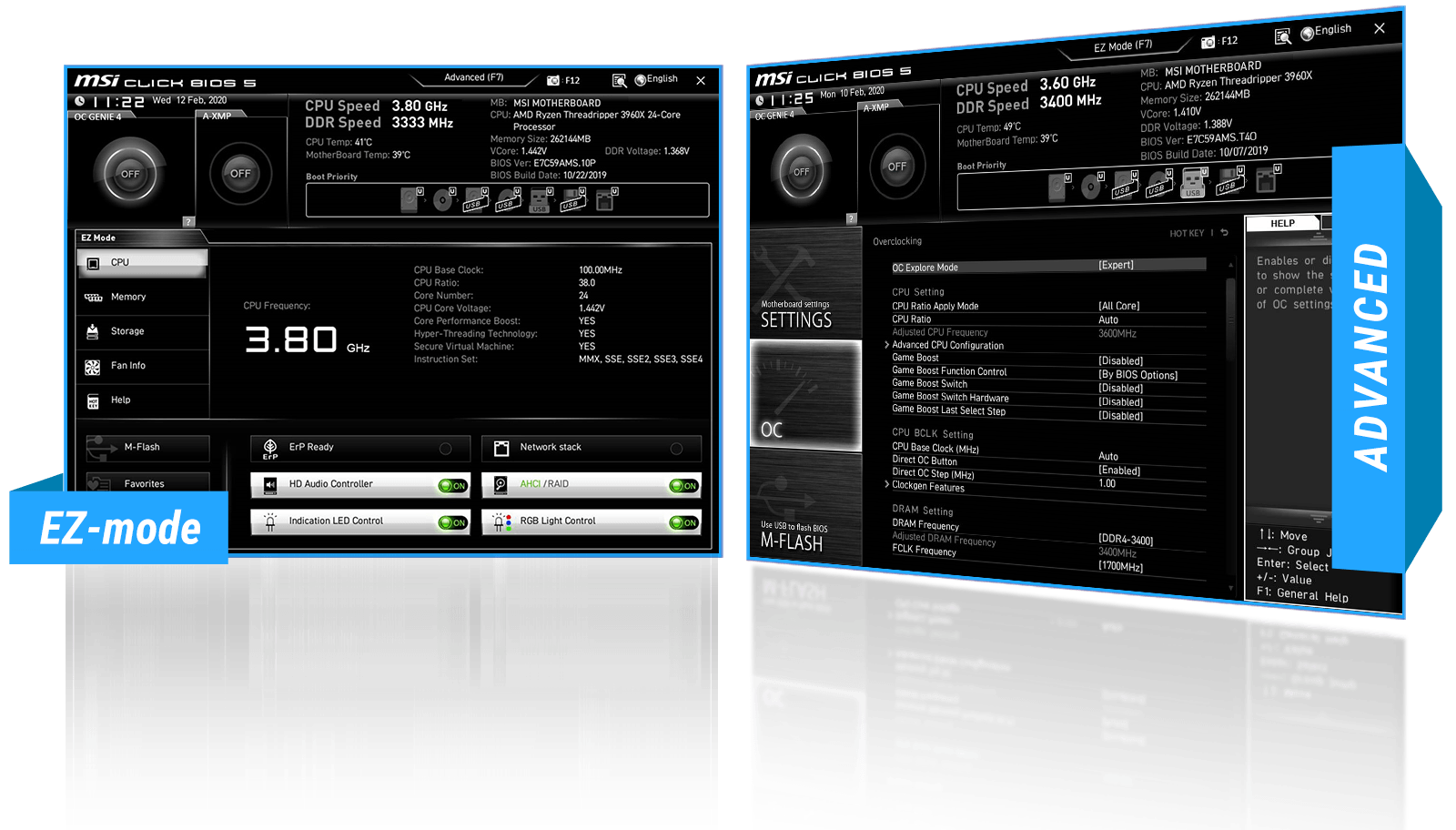Open the Memory section in EZ Mode sidebar

click(x=143, y=298)
